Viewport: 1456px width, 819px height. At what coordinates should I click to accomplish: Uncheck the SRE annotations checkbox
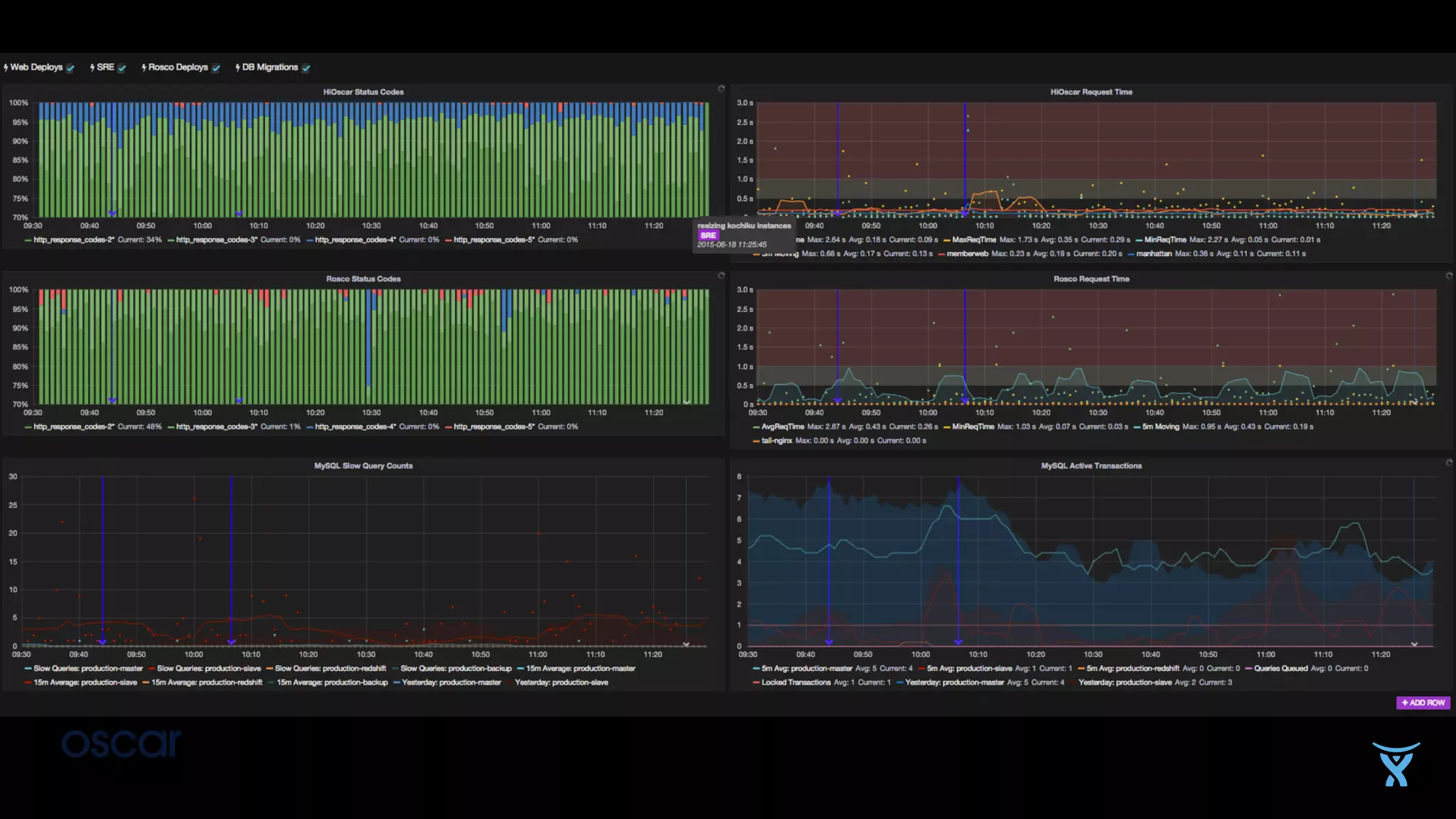(122, 68)
